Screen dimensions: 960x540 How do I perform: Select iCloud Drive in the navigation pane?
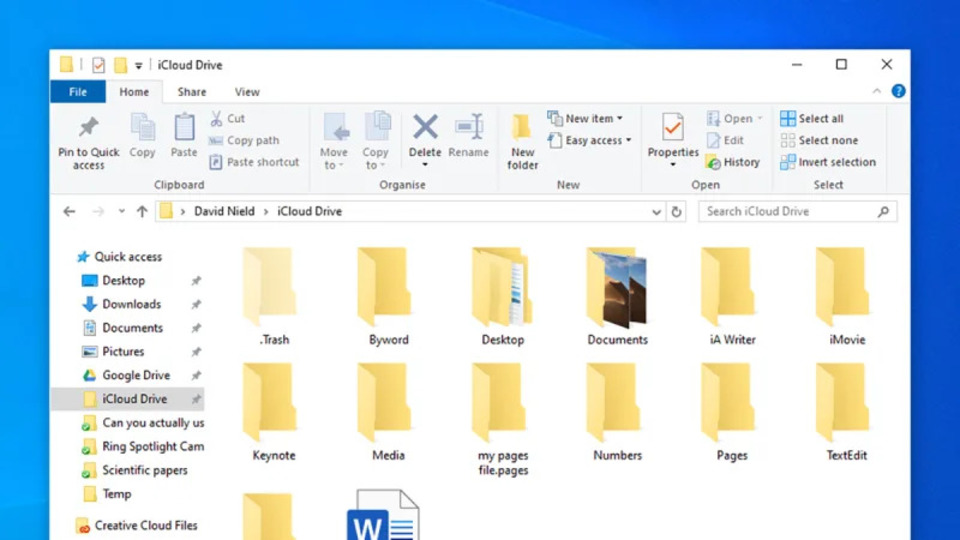pyautogui.click(x=128, y=399)
